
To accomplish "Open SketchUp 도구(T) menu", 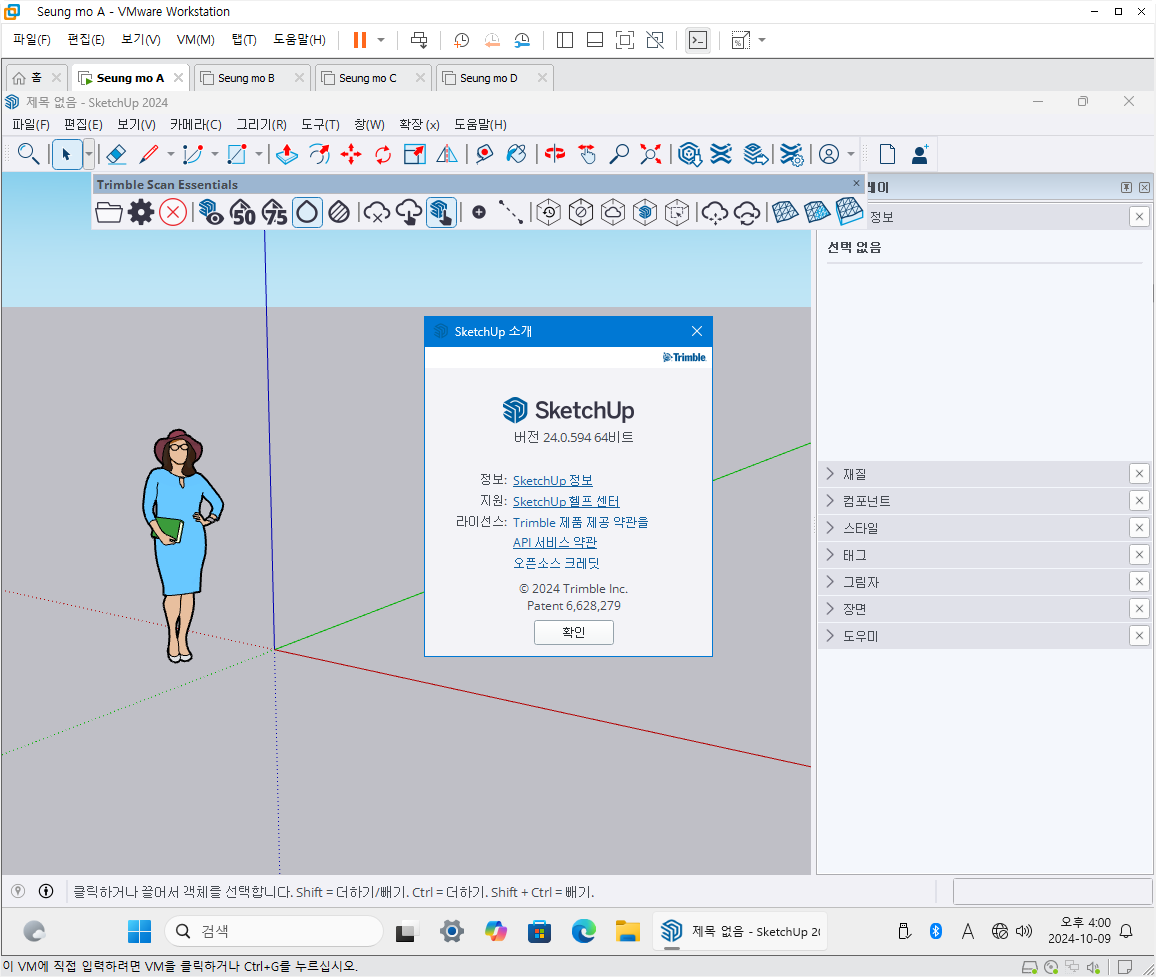I will (320, 125).
